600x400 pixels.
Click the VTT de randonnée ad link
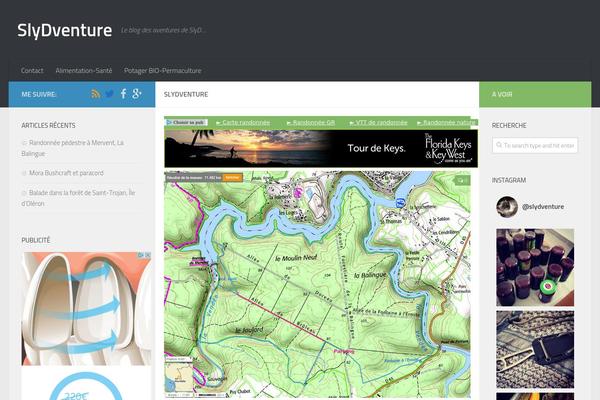(x=378, y=122)
